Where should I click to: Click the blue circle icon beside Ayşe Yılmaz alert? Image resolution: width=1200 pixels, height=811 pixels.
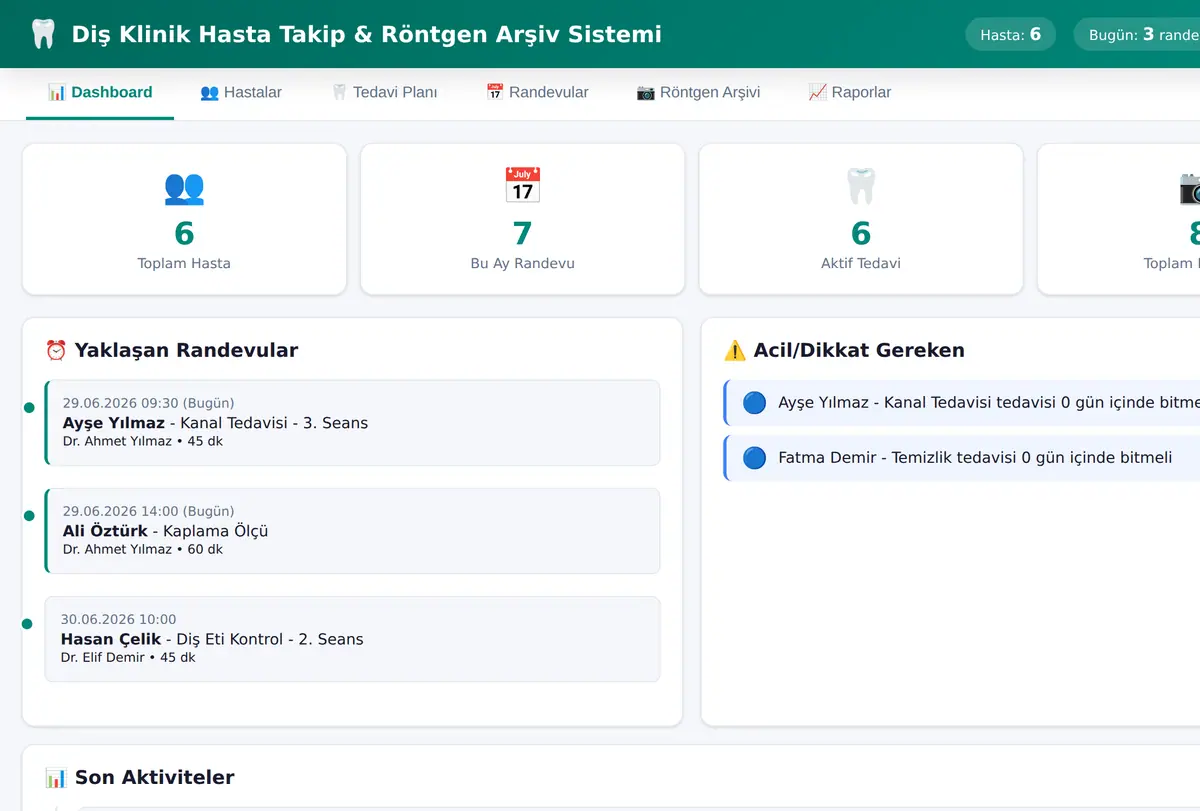(x=755, y=403)
